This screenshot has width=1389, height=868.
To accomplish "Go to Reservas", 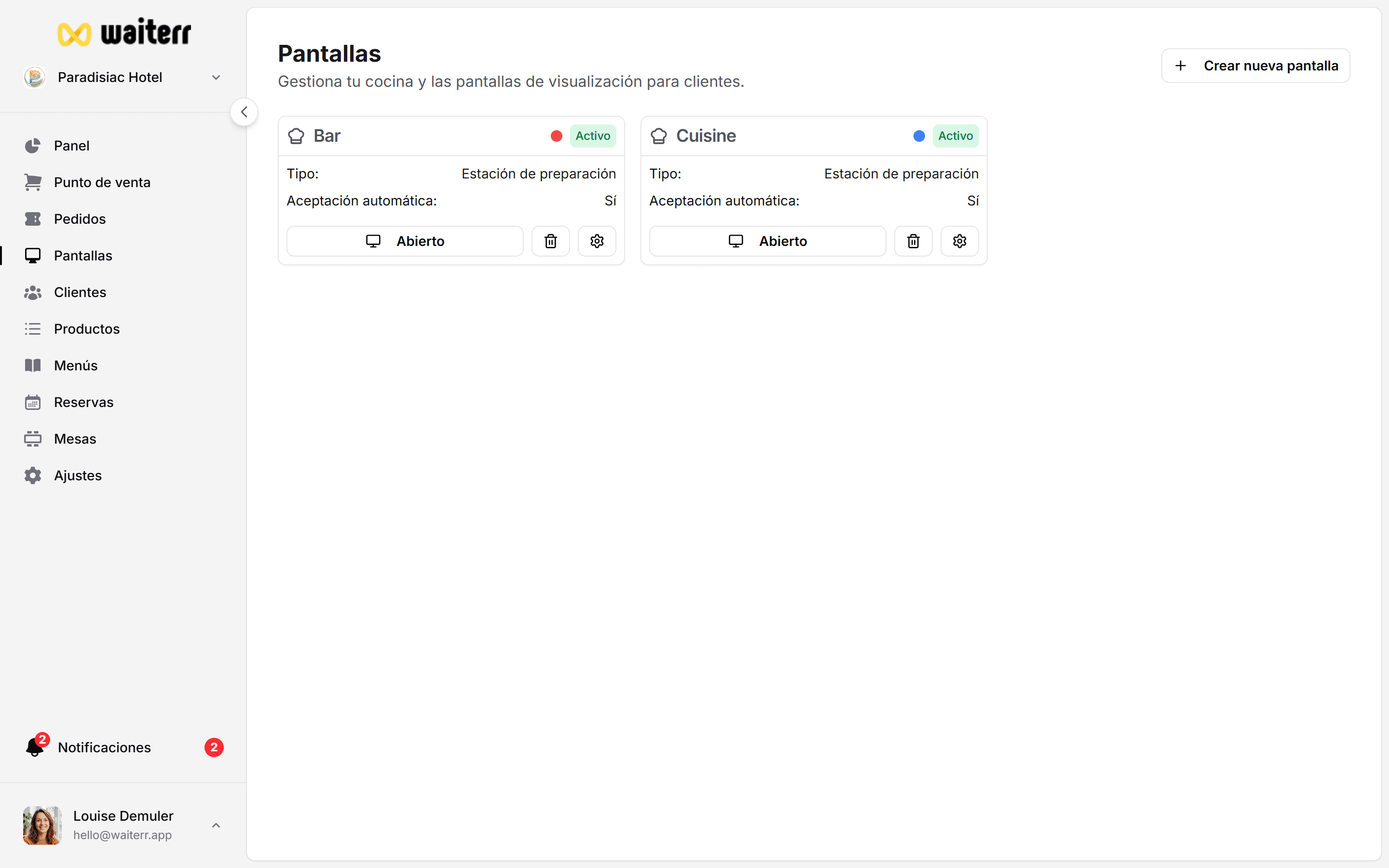I will pos(123,403).
